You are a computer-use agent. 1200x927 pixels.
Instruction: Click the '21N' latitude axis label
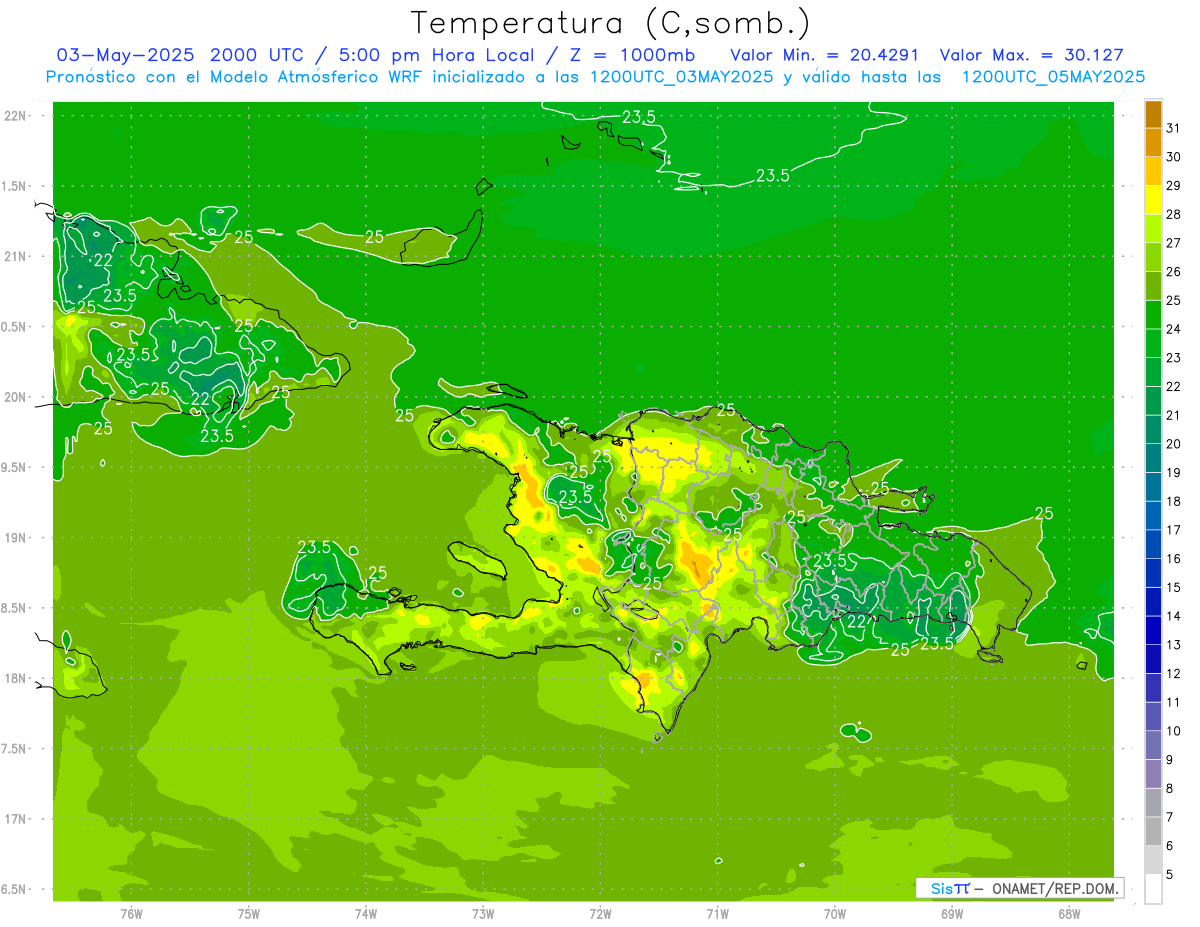tap(15, 257)
